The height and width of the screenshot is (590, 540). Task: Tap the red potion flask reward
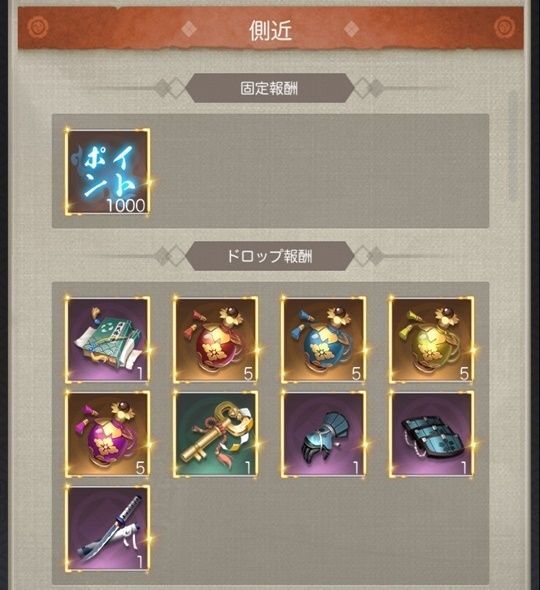tap(216, 339)
